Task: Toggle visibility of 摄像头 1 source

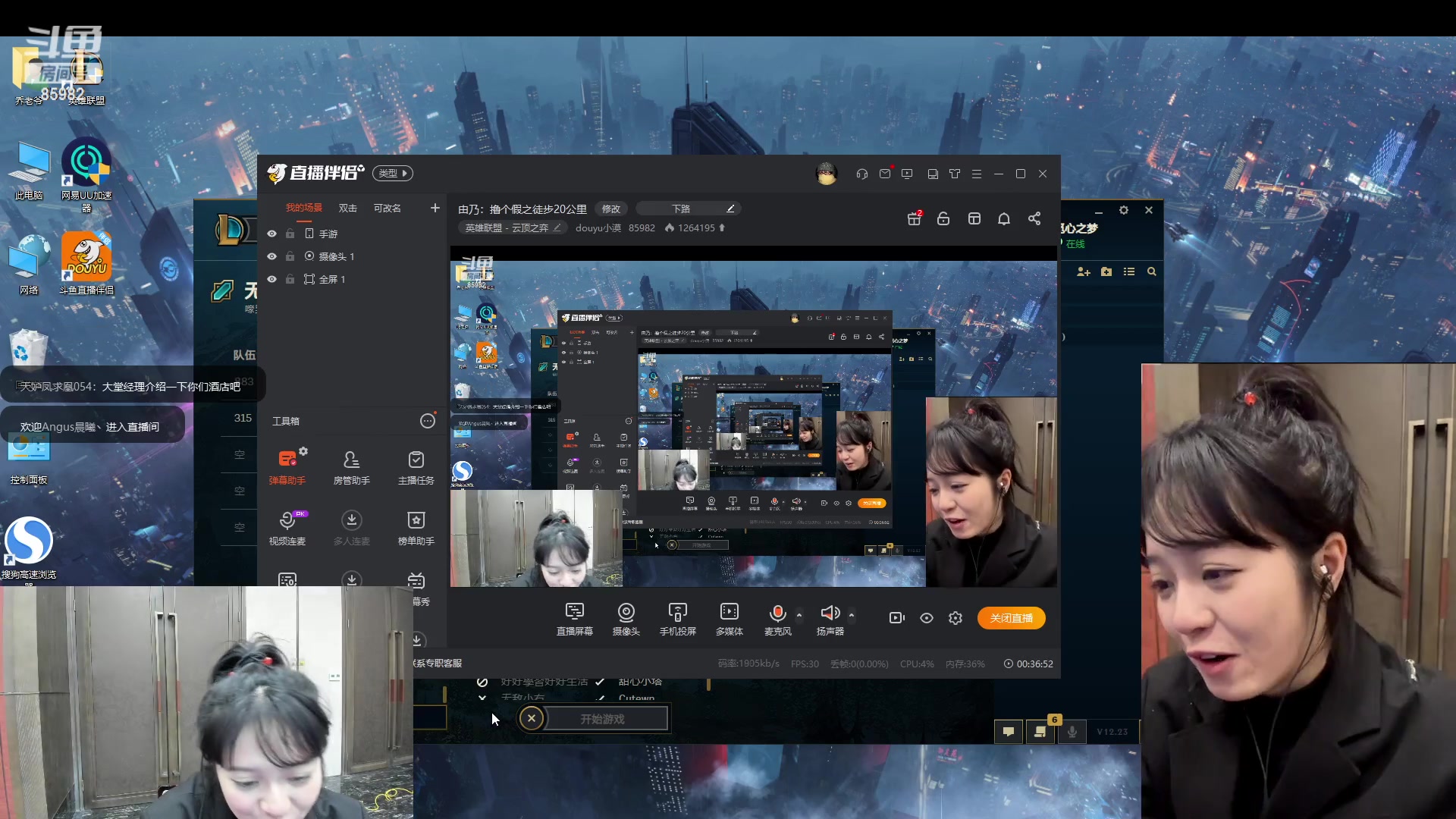Action: [271, 256]
